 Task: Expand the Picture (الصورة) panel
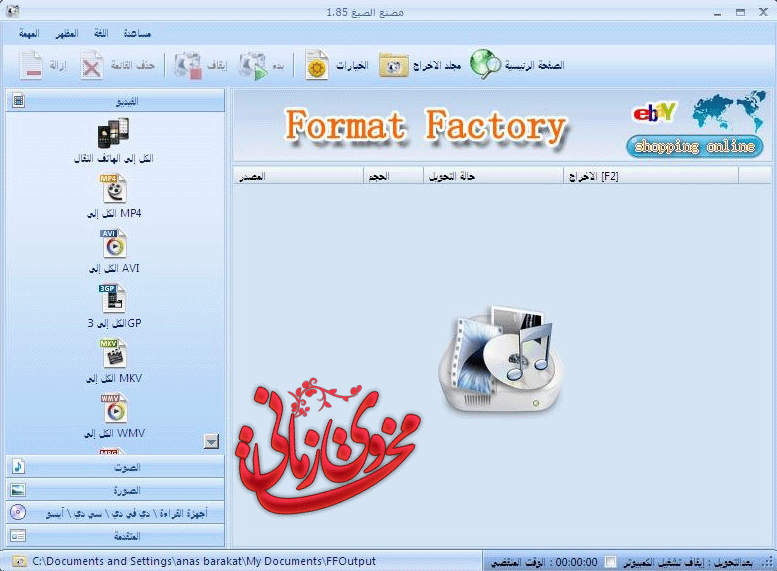[115, 490]
